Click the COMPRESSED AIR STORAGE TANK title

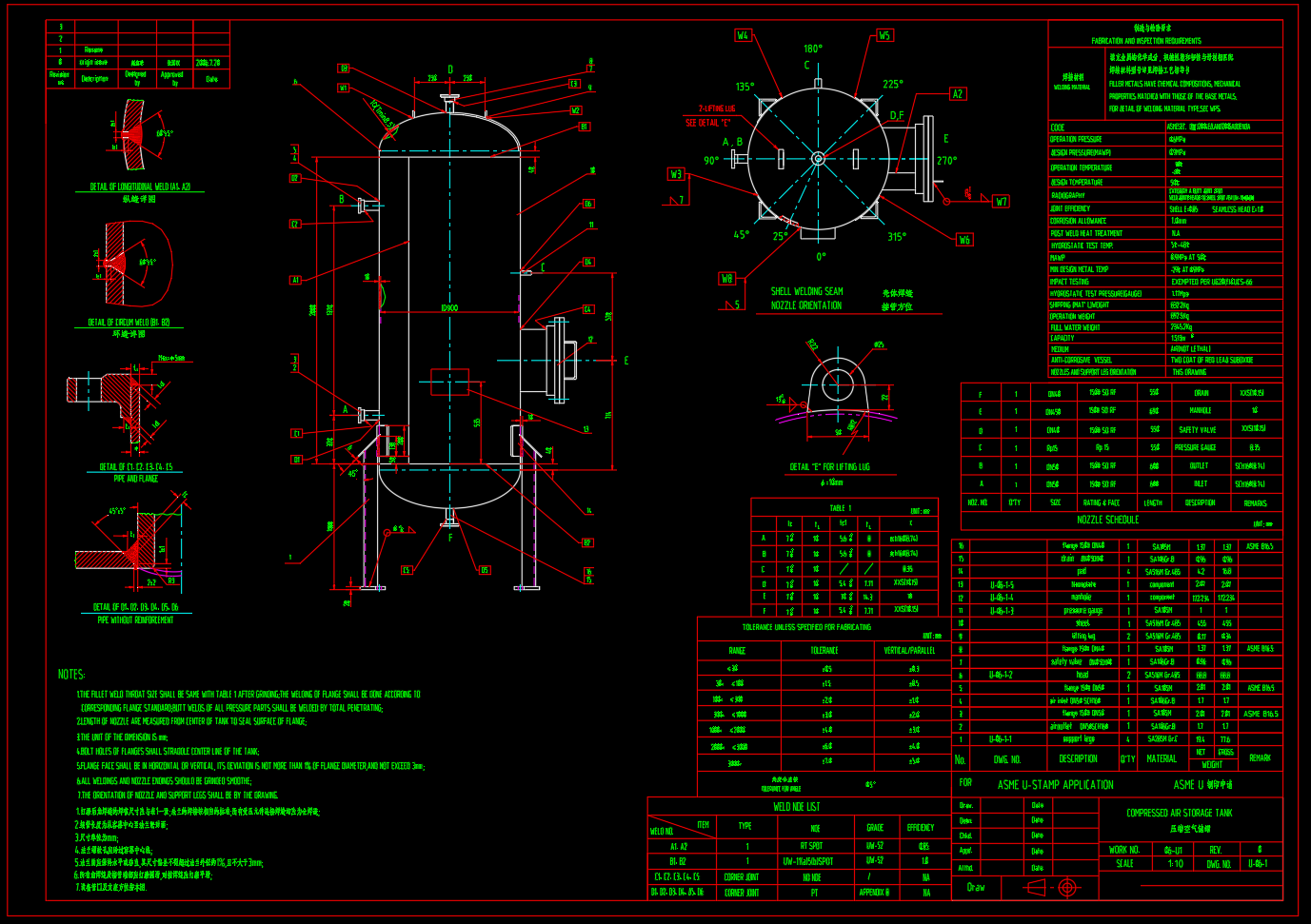pos(1179,813)
